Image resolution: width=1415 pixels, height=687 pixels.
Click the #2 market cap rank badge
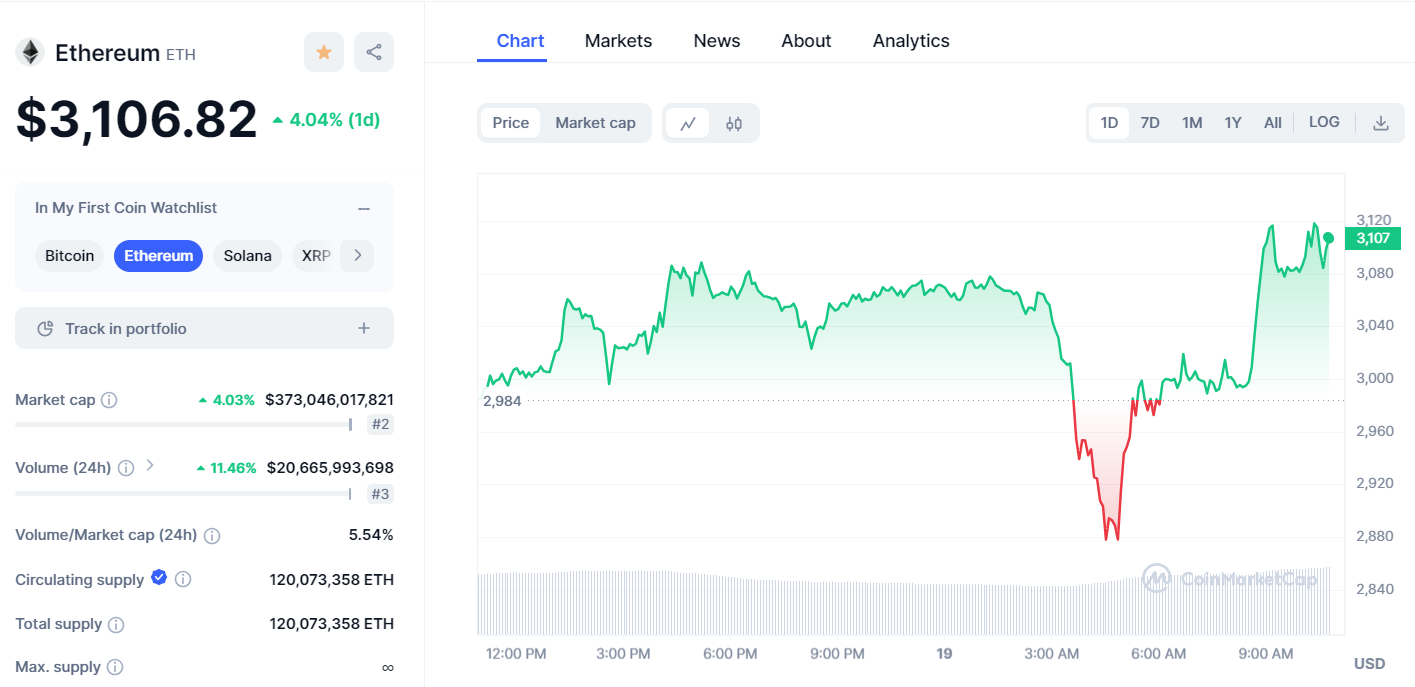[x=380, y=424]
